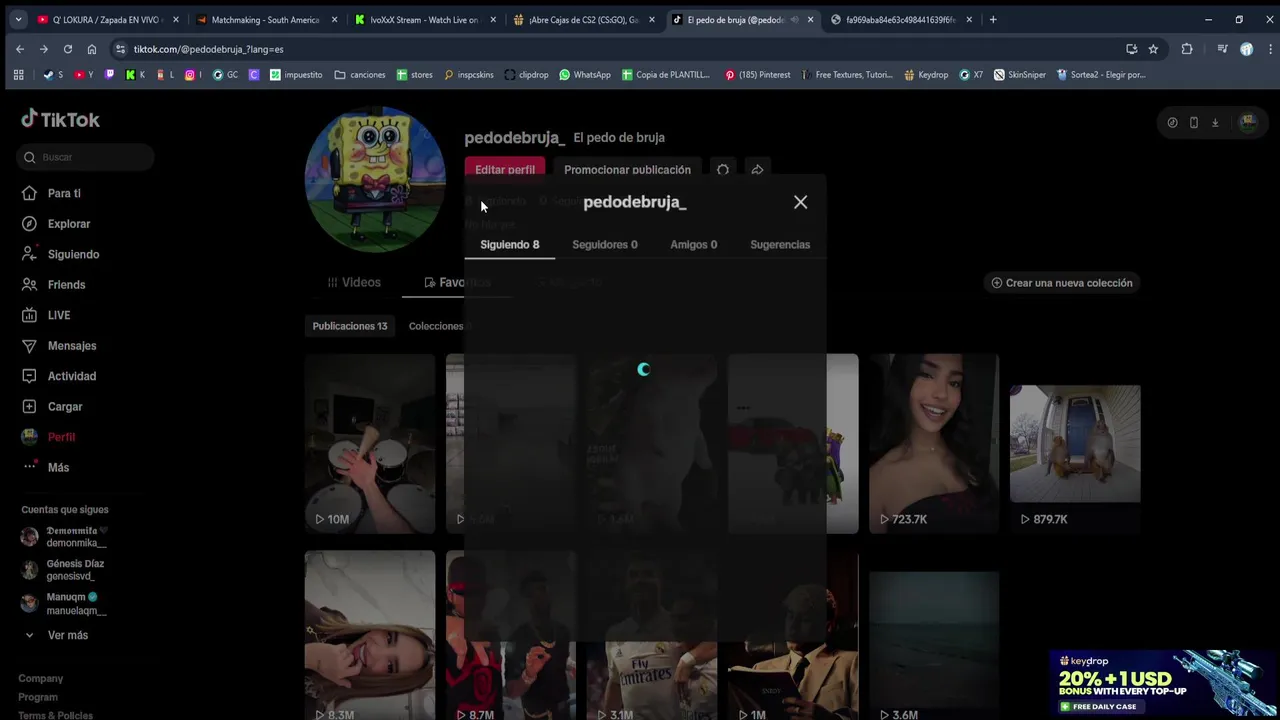Viewport: 1280px width, 720px height.
Task: Open the Keydrop bookmark
Action: (x=926, y=75)
